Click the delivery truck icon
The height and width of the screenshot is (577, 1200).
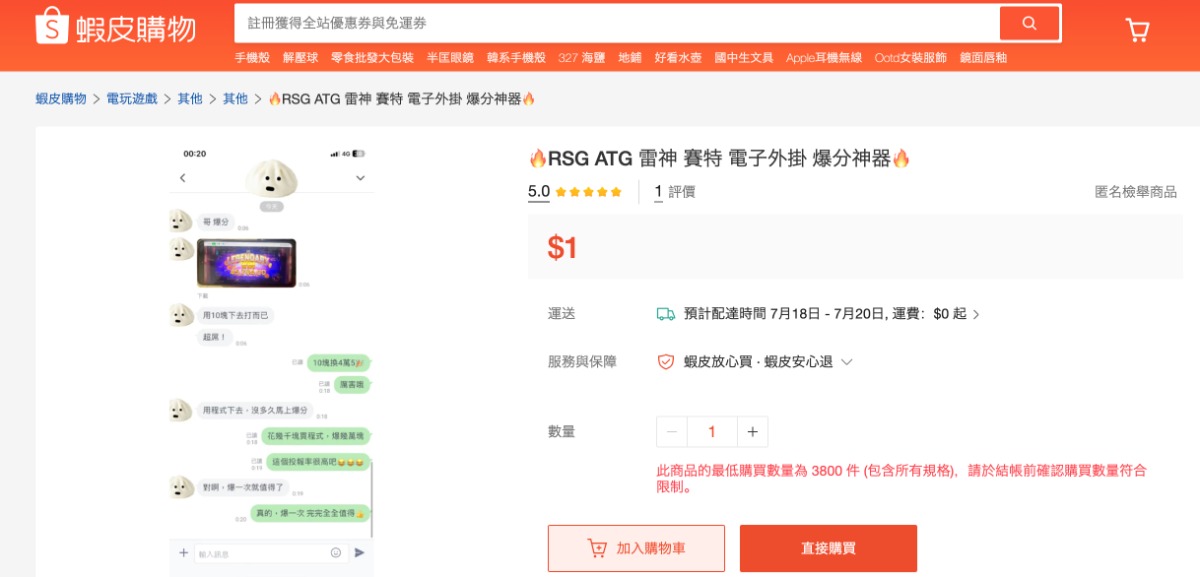pyautogui.click(x=665, y=314)
